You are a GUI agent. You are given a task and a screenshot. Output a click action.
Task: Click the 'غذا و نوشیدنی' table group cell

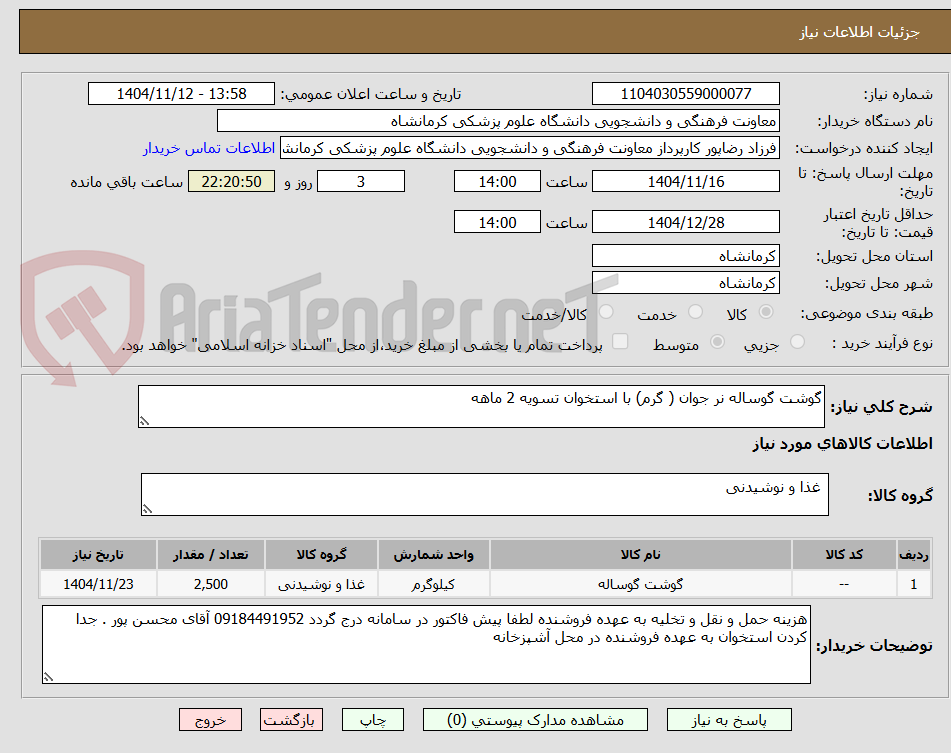pyautogui.click(x=321, y=584)
